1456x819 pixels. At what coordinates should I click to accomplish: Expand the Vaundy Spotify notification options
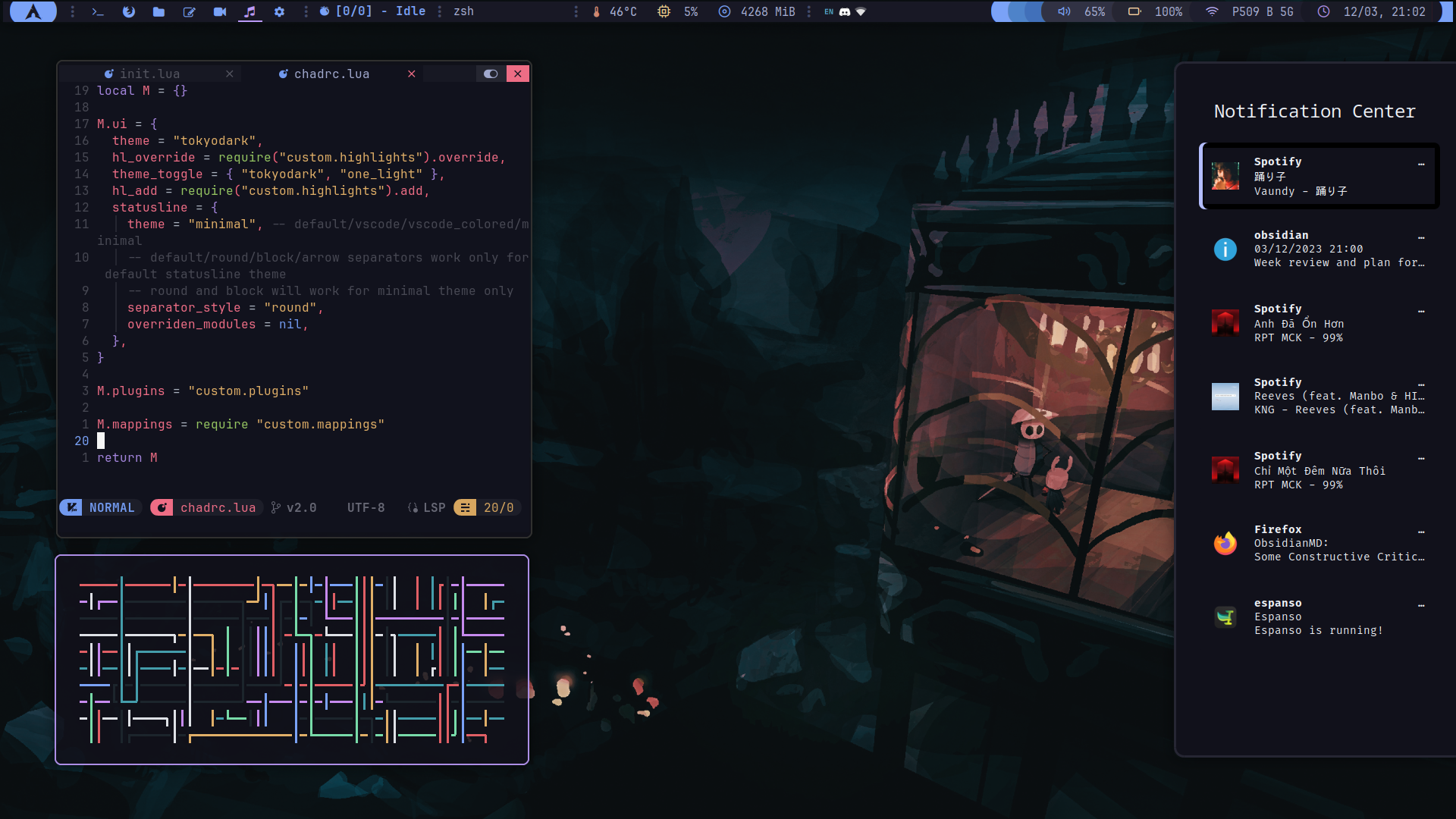pyautogui.click(x=1421, y=164)
